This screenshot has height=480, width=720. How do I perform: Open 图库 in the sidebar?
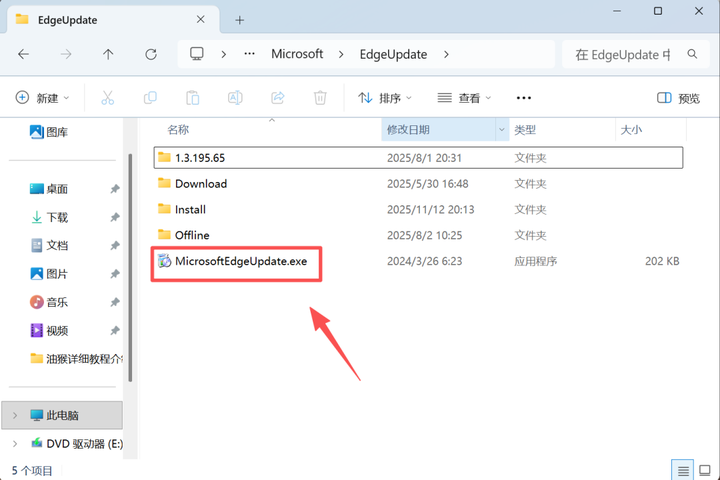click(49, 132)
